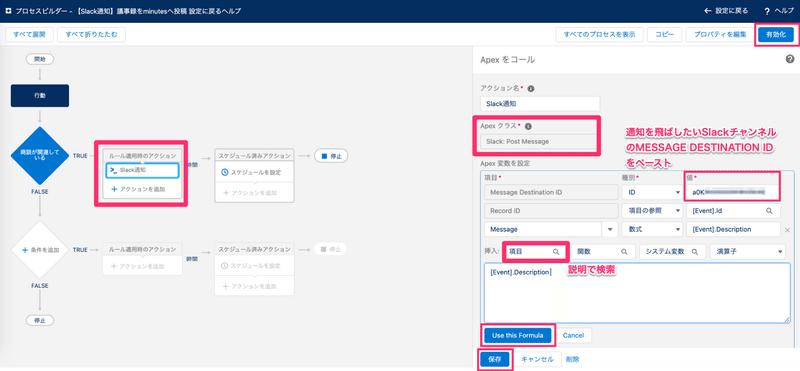This screenshot has width=800, height=371.
Task: Open the Message field name dropdown arrow
Action: [610, 230]
